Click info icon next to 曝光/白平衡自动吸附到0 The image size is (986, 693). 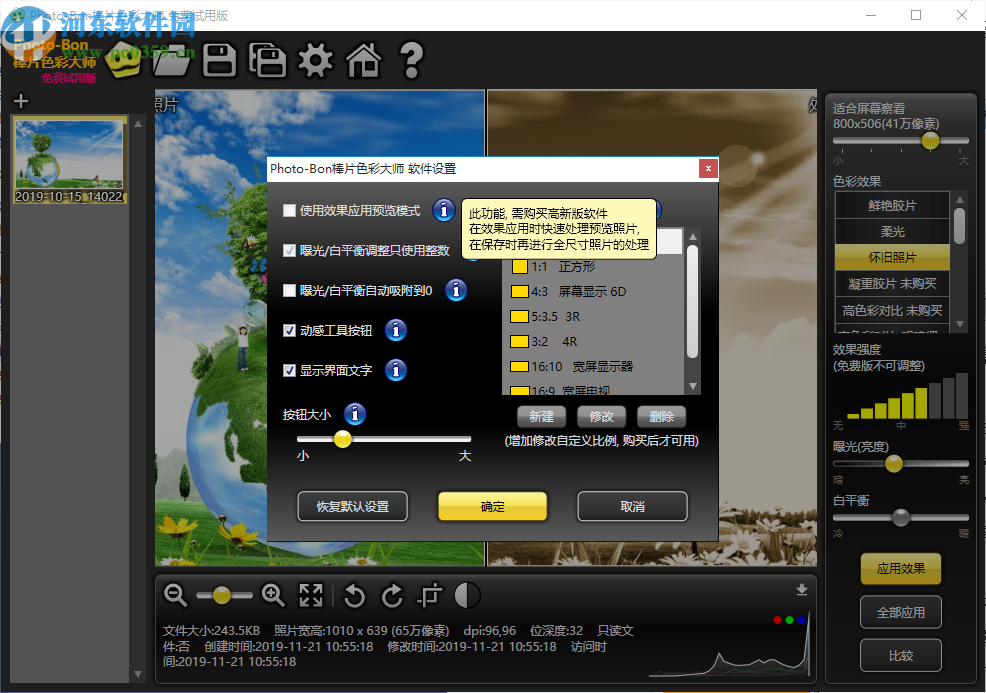click(x=456, y=290)
